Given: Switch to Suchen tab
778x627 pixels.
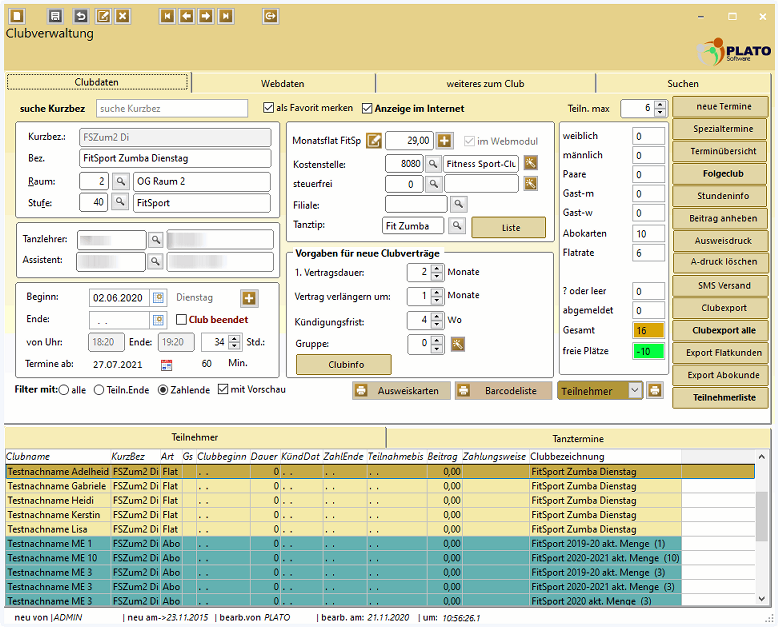Looking at the screenshot, I should (x=683, y=83).
